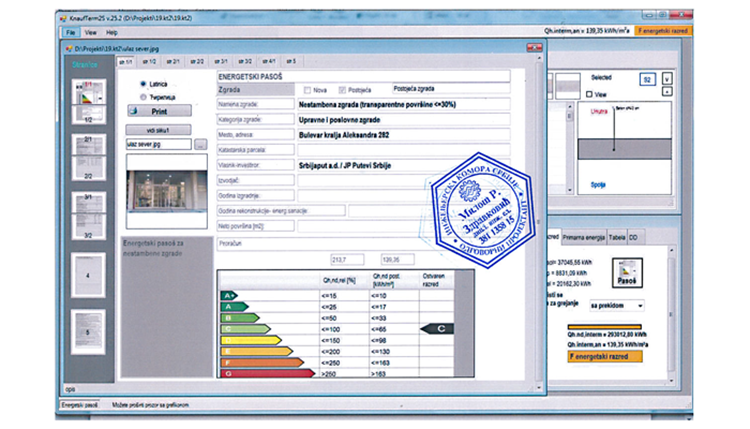750x429 pixels.
Task: Click the small '+' button under the v button
Action: (x=667, y=91)
